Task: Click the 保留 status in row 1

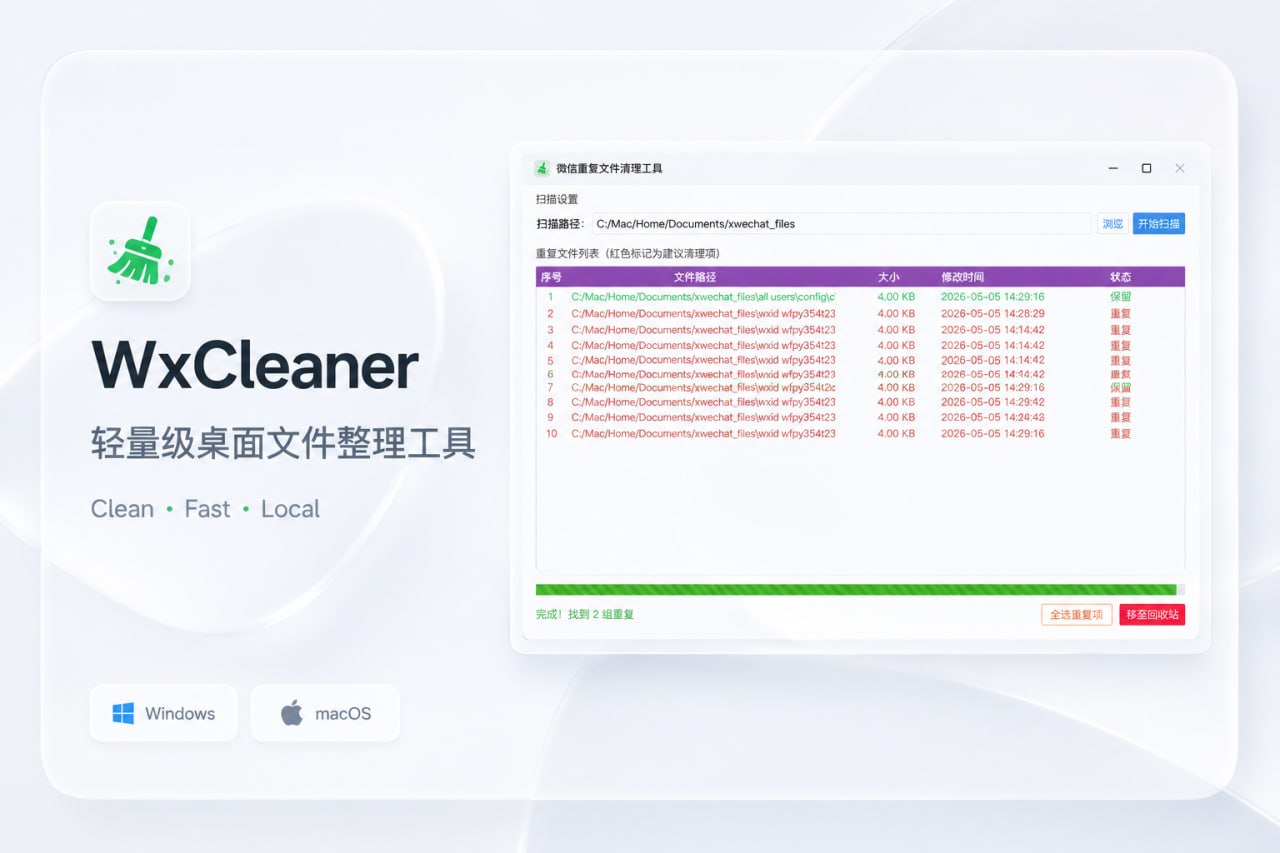Action: [x=1120, y=297]
